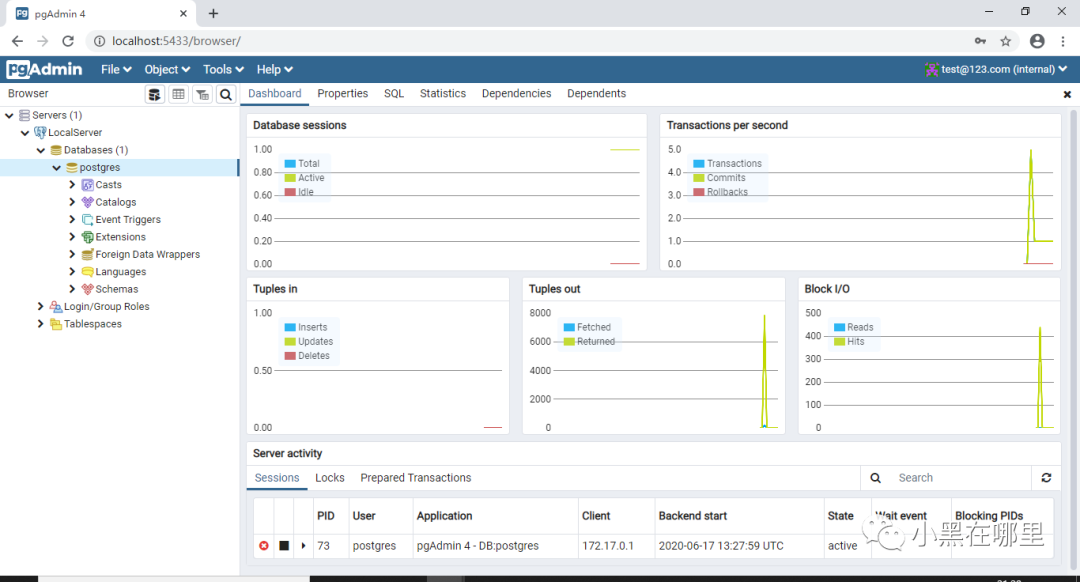Bookmark this page with star icon
Image resolution: width=1080 pixels, height=582 pixels.
pyautogui.click(x=1006, y=41)
